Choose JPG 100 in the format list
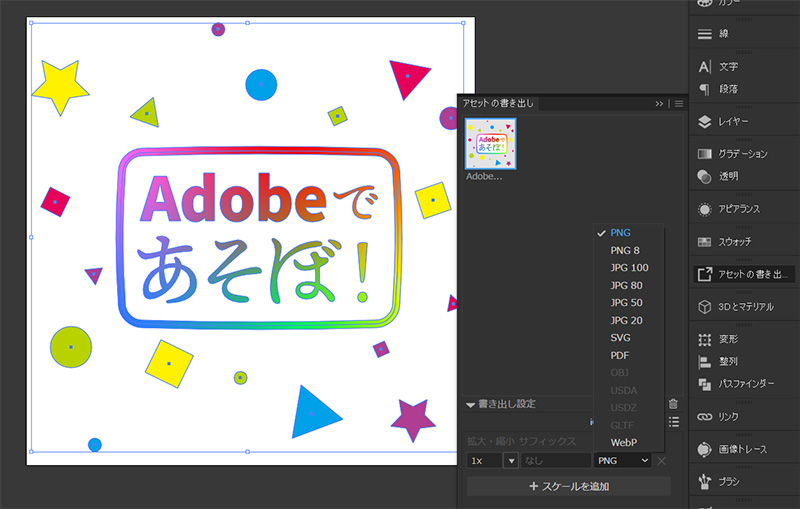 click(629, 268)
